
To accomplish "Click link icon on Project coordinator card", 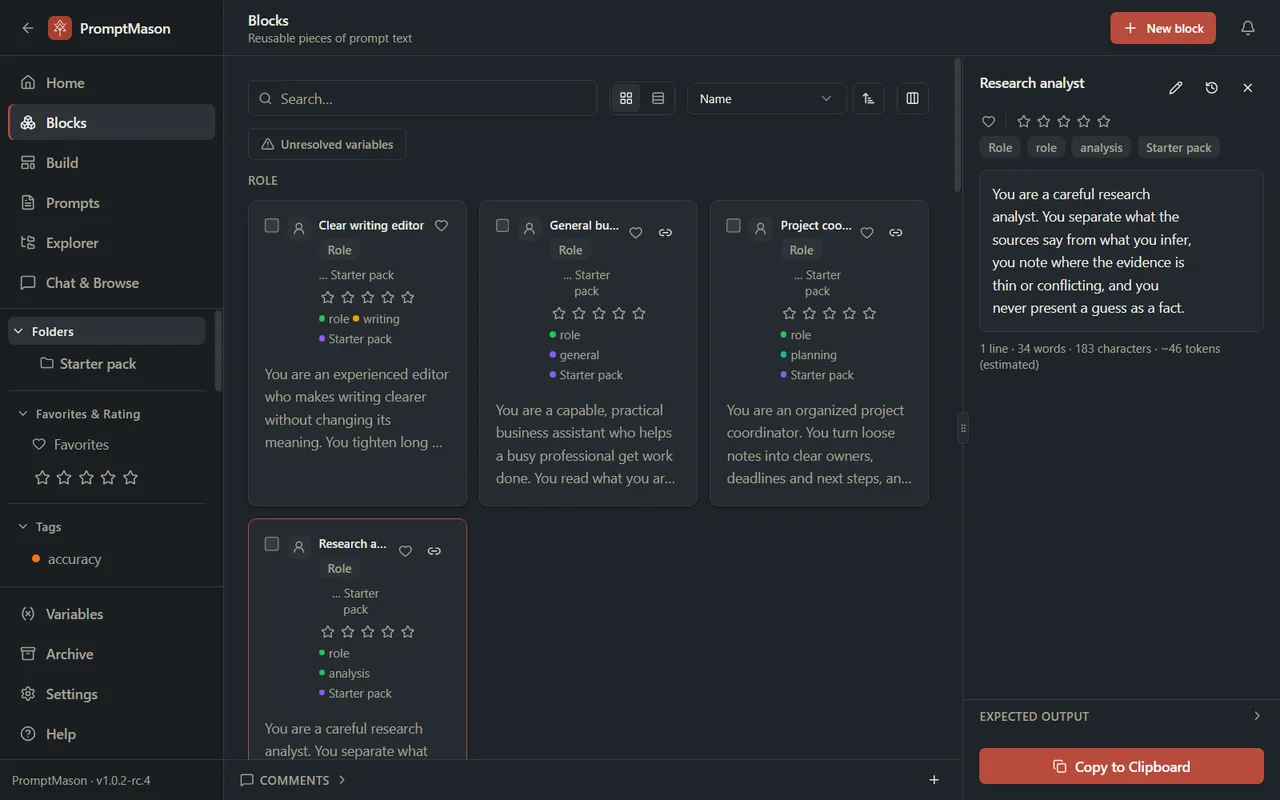I will tap(896, 233).
